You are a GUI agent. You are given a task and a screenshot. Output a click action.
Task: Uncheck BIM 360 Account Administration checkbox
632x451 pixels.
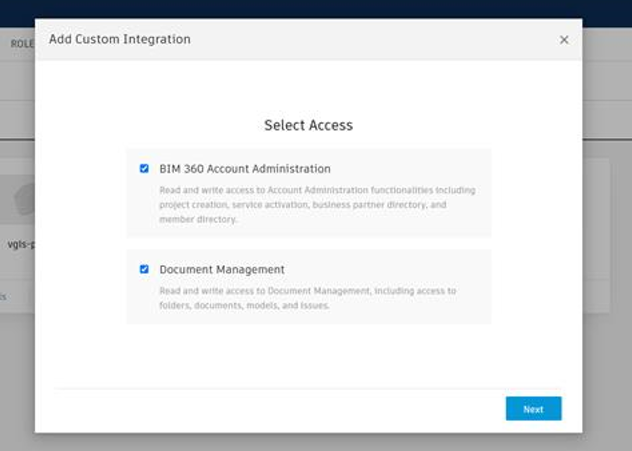tap(144, 168)
